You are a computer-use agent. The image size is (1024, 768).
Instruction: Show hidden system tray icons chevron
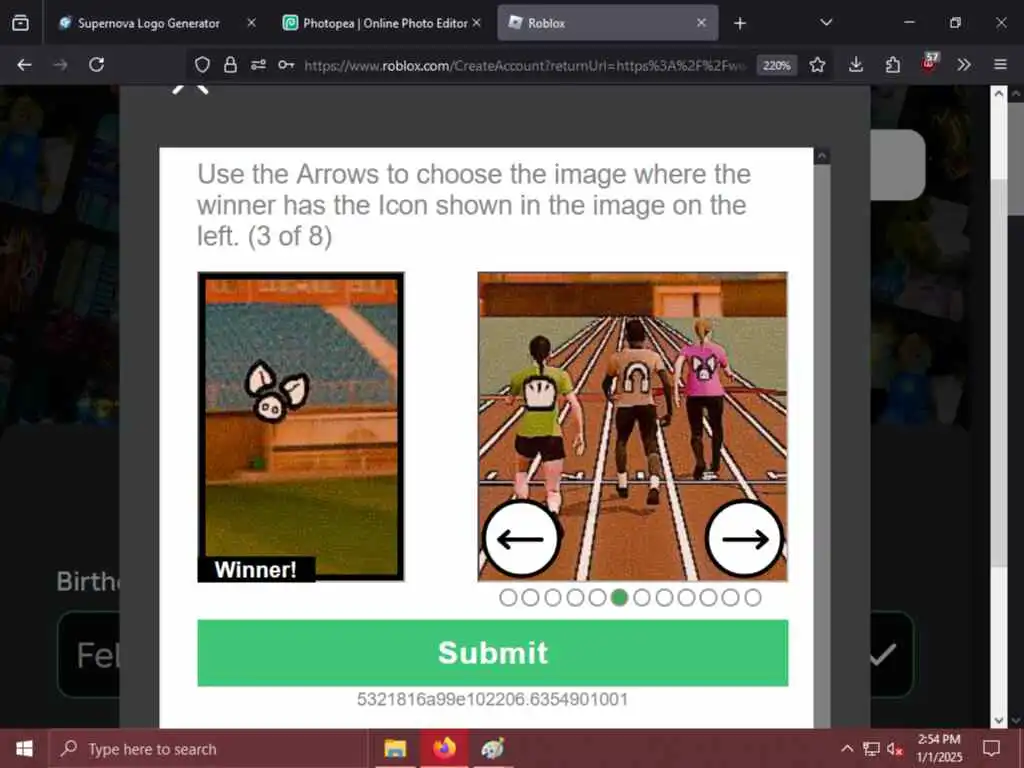[x=847, y=749]
